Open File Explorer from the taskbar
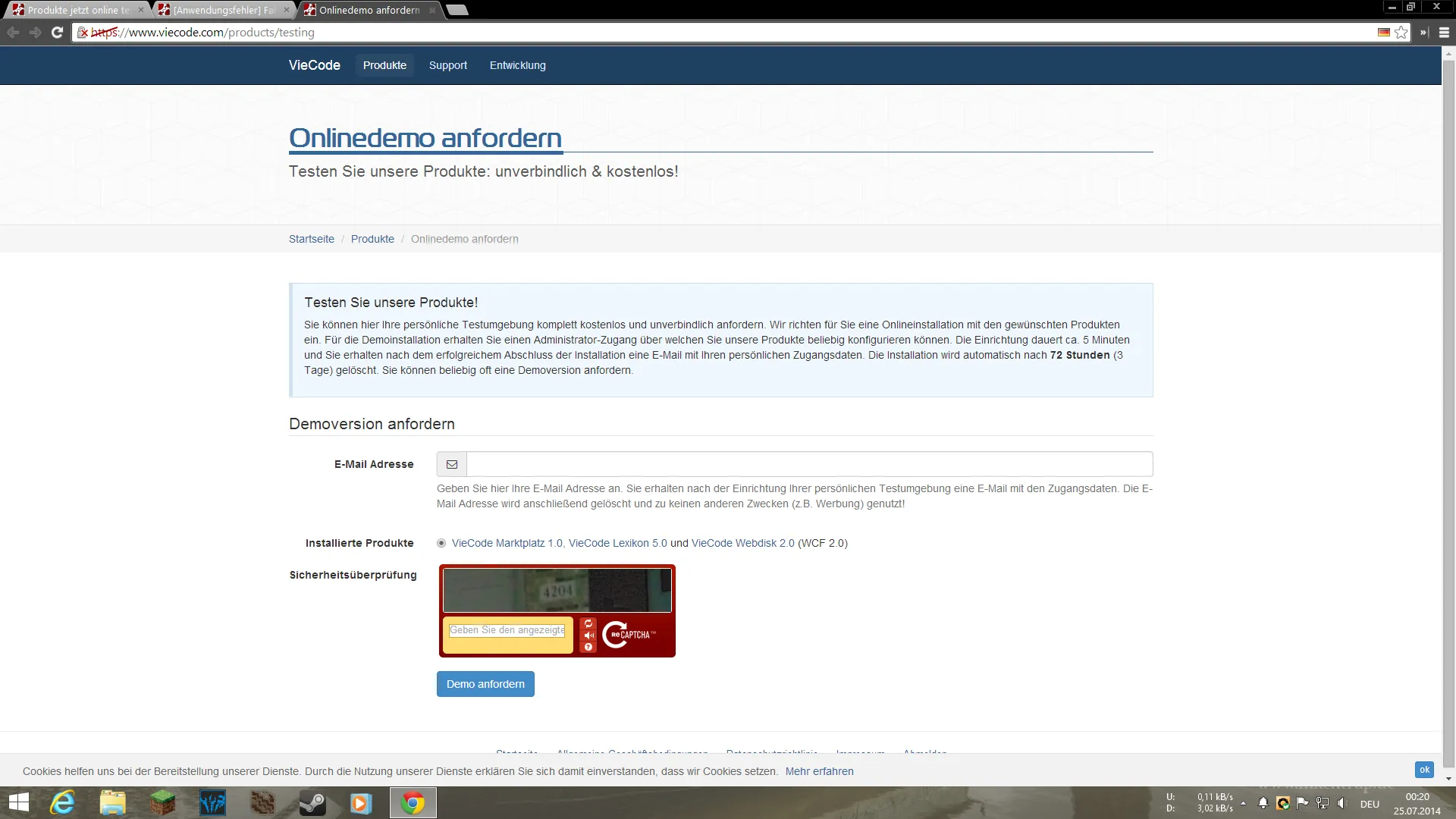The height and width of the screenshot is (819, 1456). [112, 802]
